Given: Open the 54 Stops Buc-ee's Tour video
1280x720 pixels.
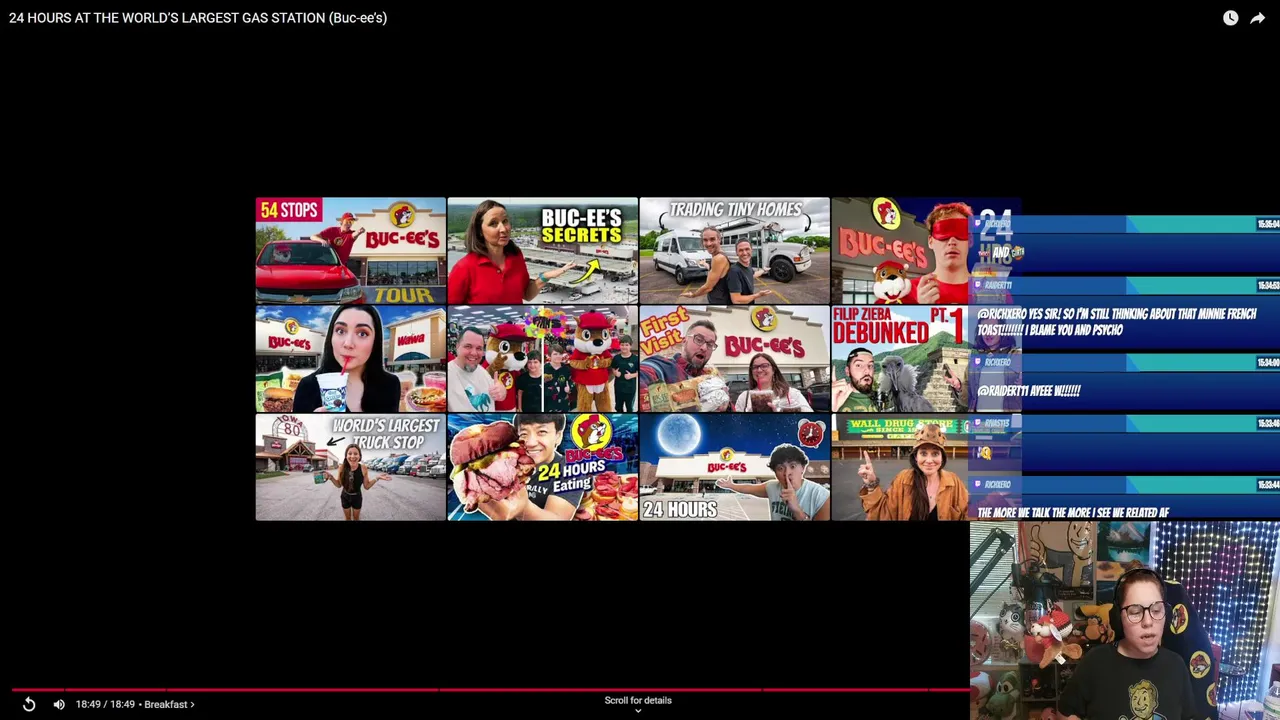Looking at the screenshot, I should click(350, 251).
